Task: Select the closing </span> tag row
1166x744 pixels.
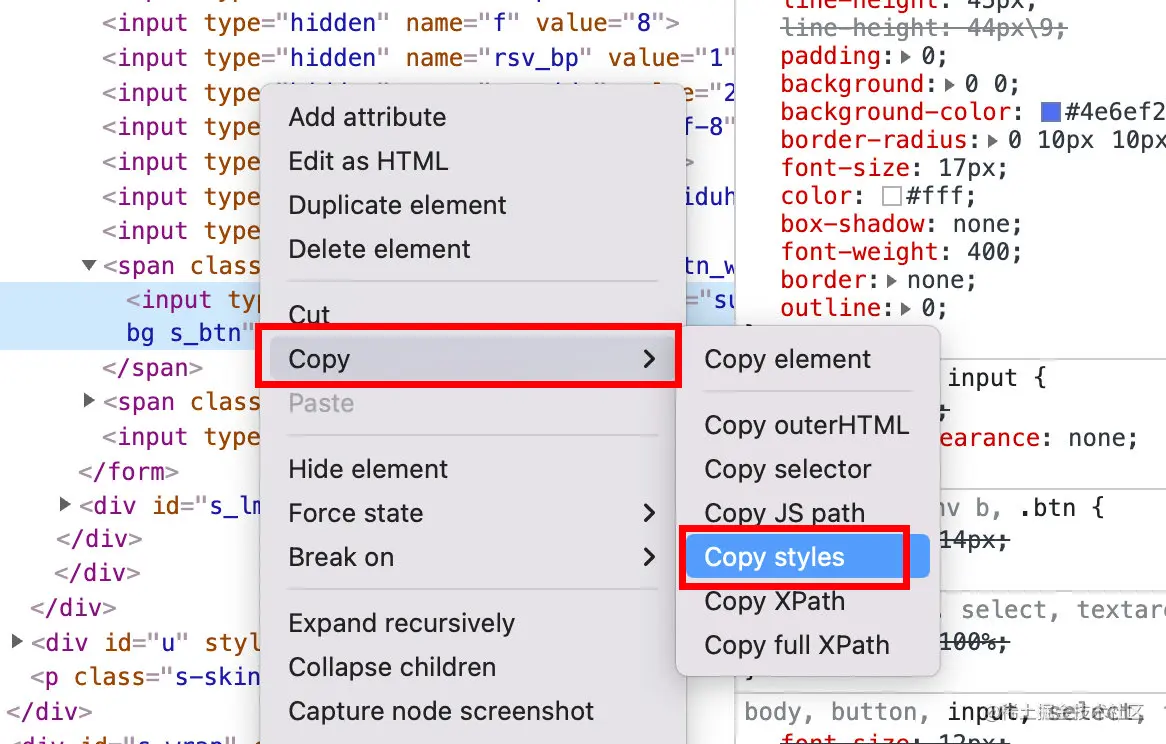Action: pos(152,367)
